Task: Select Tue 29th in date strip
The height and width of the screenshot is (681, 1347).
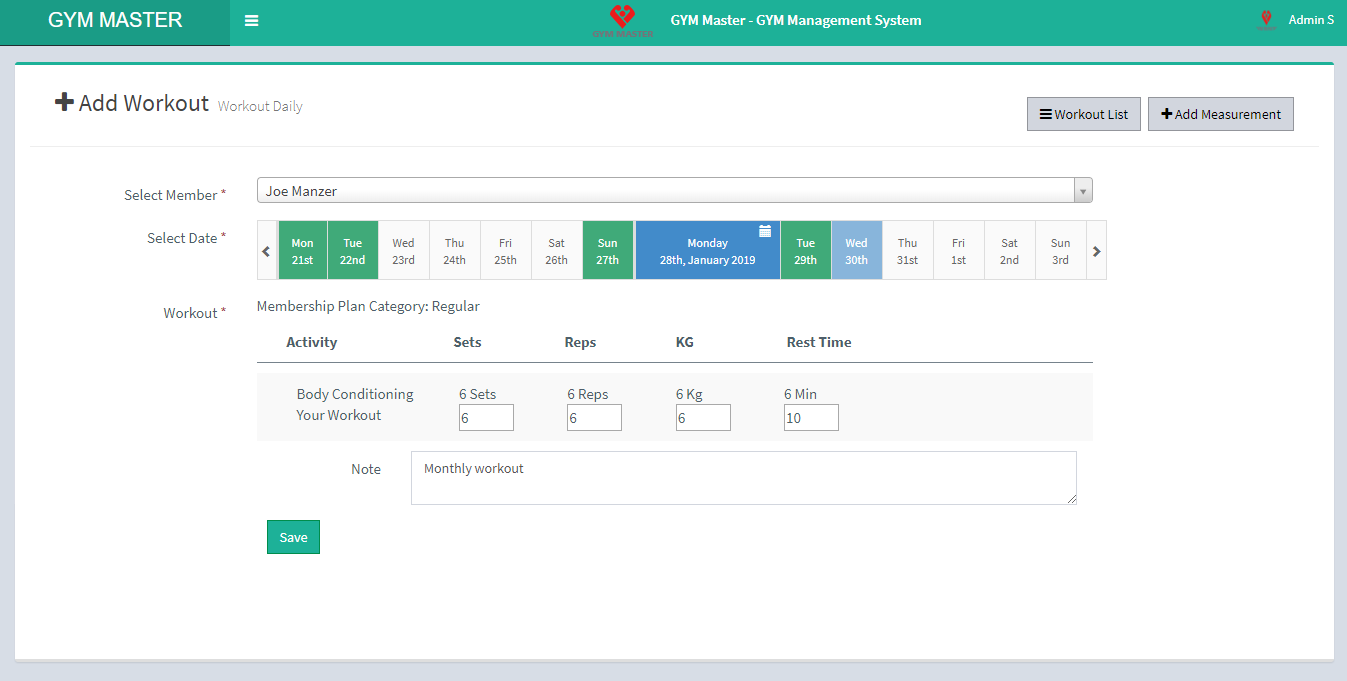Action: tap(806, 251)
